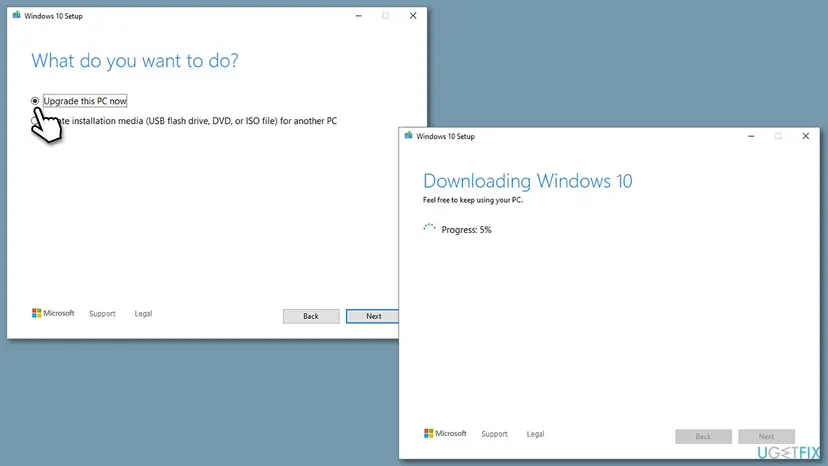Click the 'Downloading Windows 10' heading
The width and height of the screenshot is (828, 466).
(528, 181)
